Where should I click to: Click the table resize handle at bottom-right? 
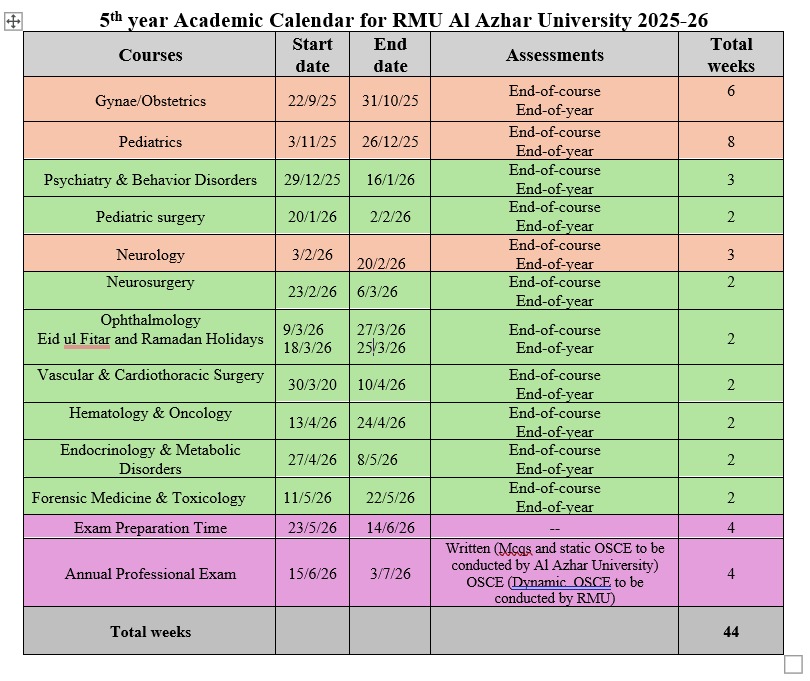792,663
